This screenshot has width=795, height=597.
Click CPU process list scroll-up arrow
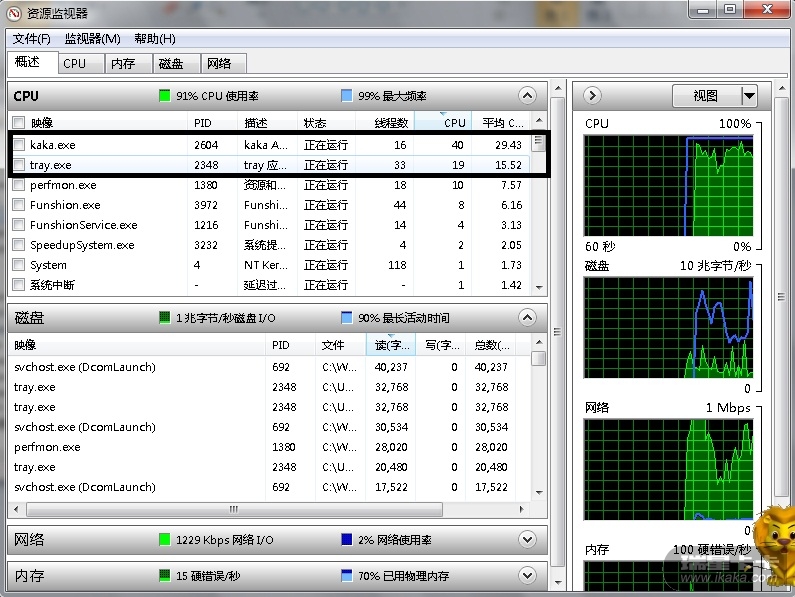pyautogui.click(x=539, y=120)
